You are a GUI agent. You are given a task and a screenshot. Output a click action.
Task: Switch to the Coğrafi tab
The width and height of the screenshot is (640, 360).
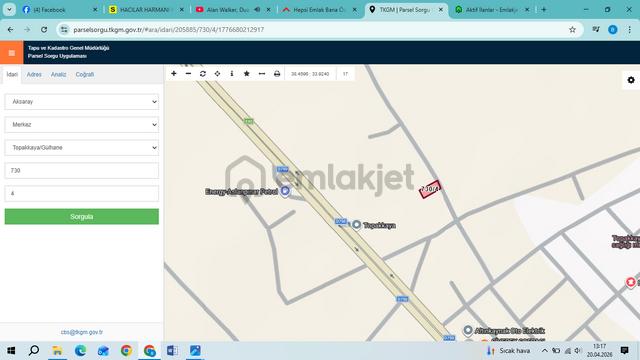coord(84,74)
